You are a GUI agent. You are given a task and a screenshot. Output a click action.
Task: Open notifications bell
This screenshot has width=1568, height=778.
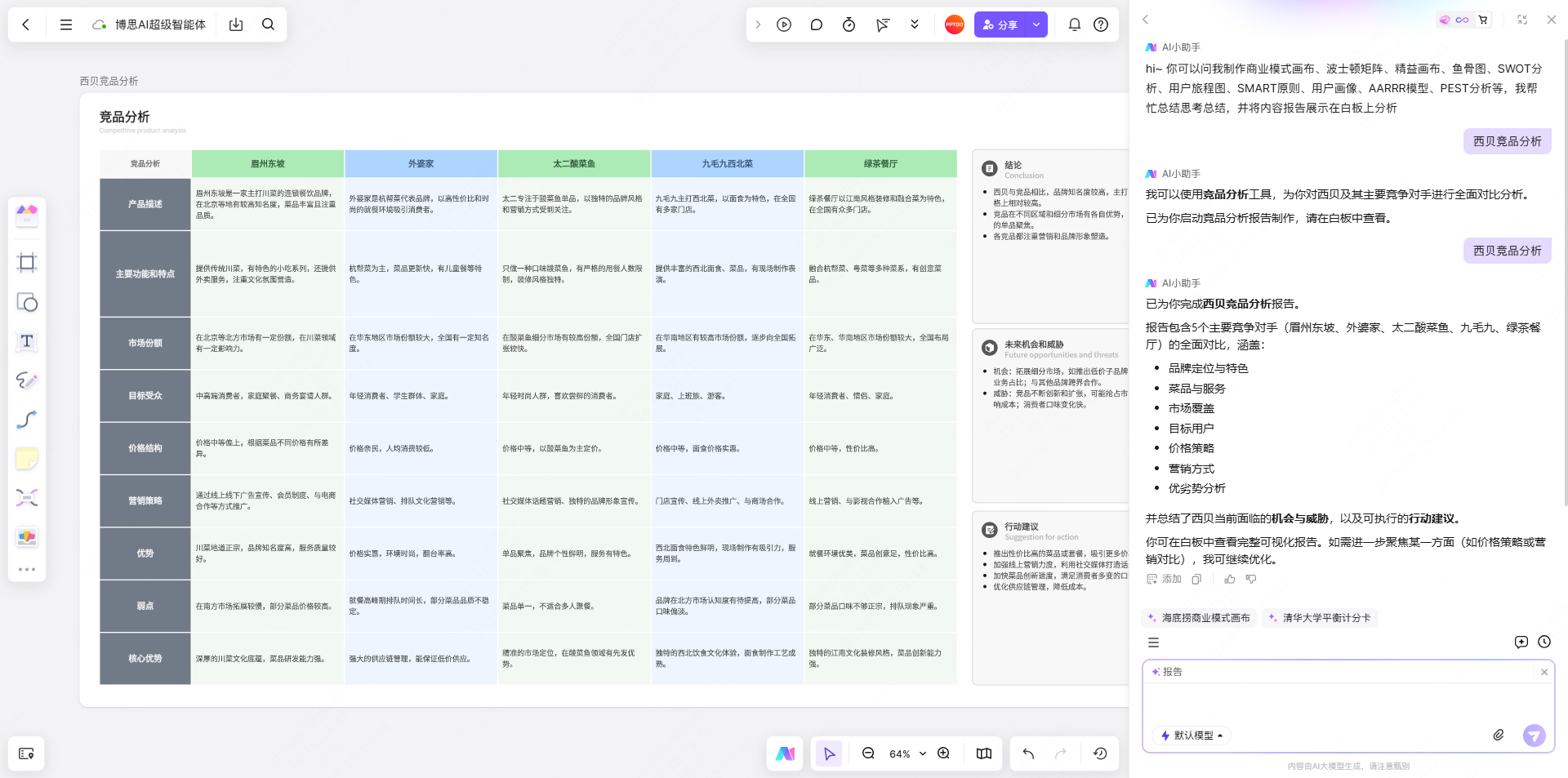coord(1075,24)
